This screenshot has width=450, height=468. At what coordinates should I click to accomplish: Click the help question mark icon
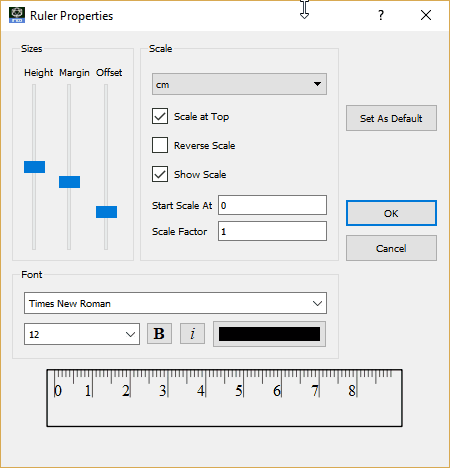click(x=381, y=15)
